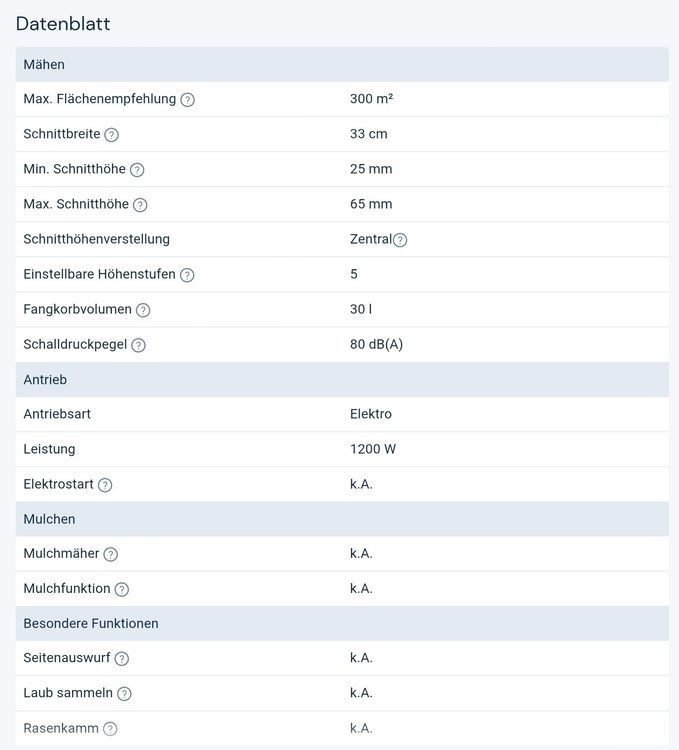Screen dimensions: 679x750
Task: Open Seitenauswurf question mark icon
Action: click(x=122, y=659)
